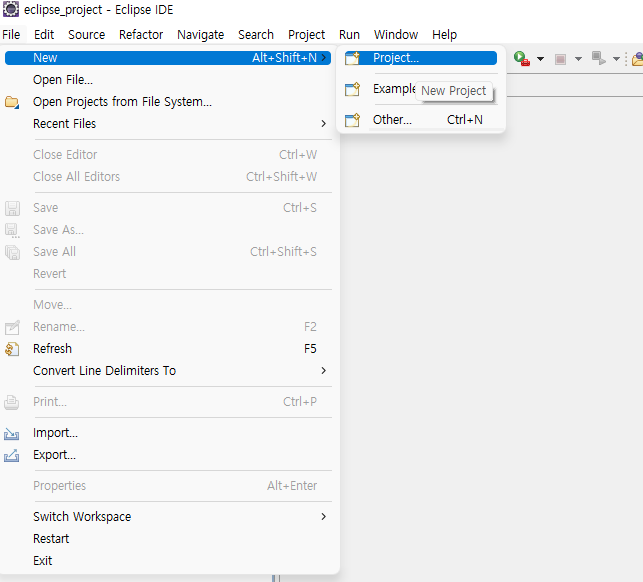643x582 pixels.
Task: Open the Search menu
Action: pyautogui.click(x=256, y=34)
